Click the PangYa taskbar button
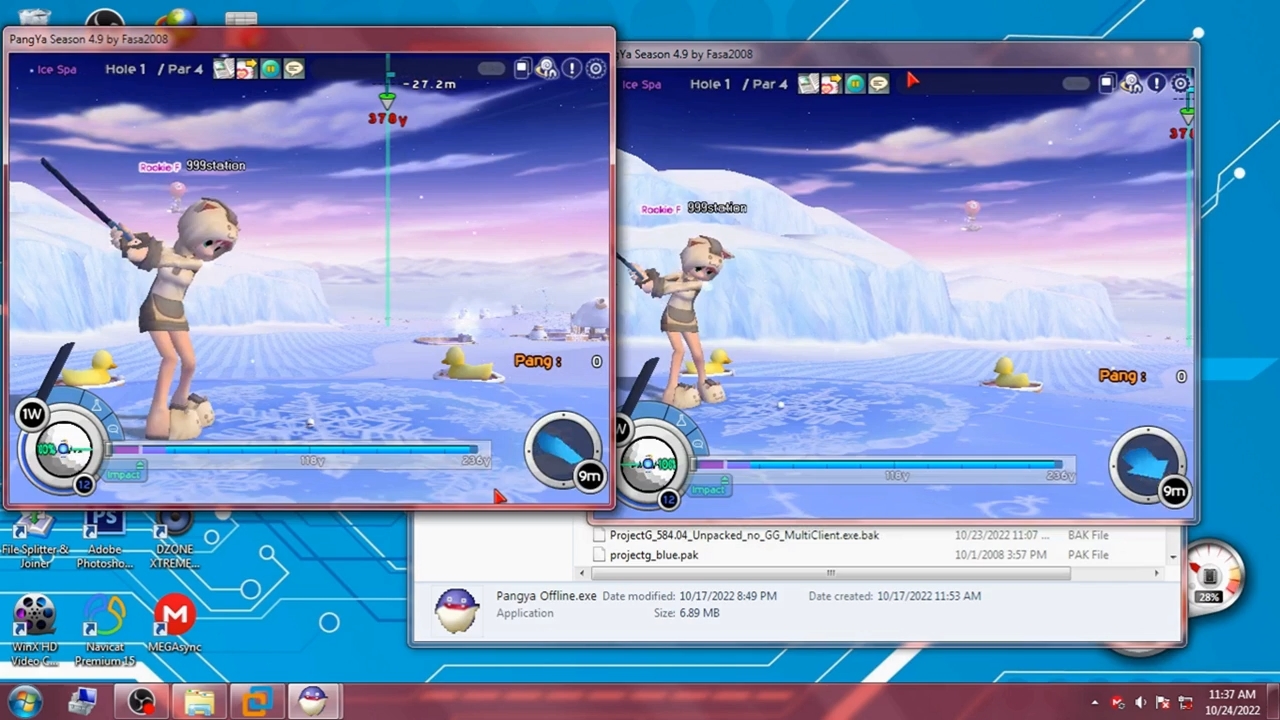This screenshot has height=720, width=1280. (x=314, y=701)
